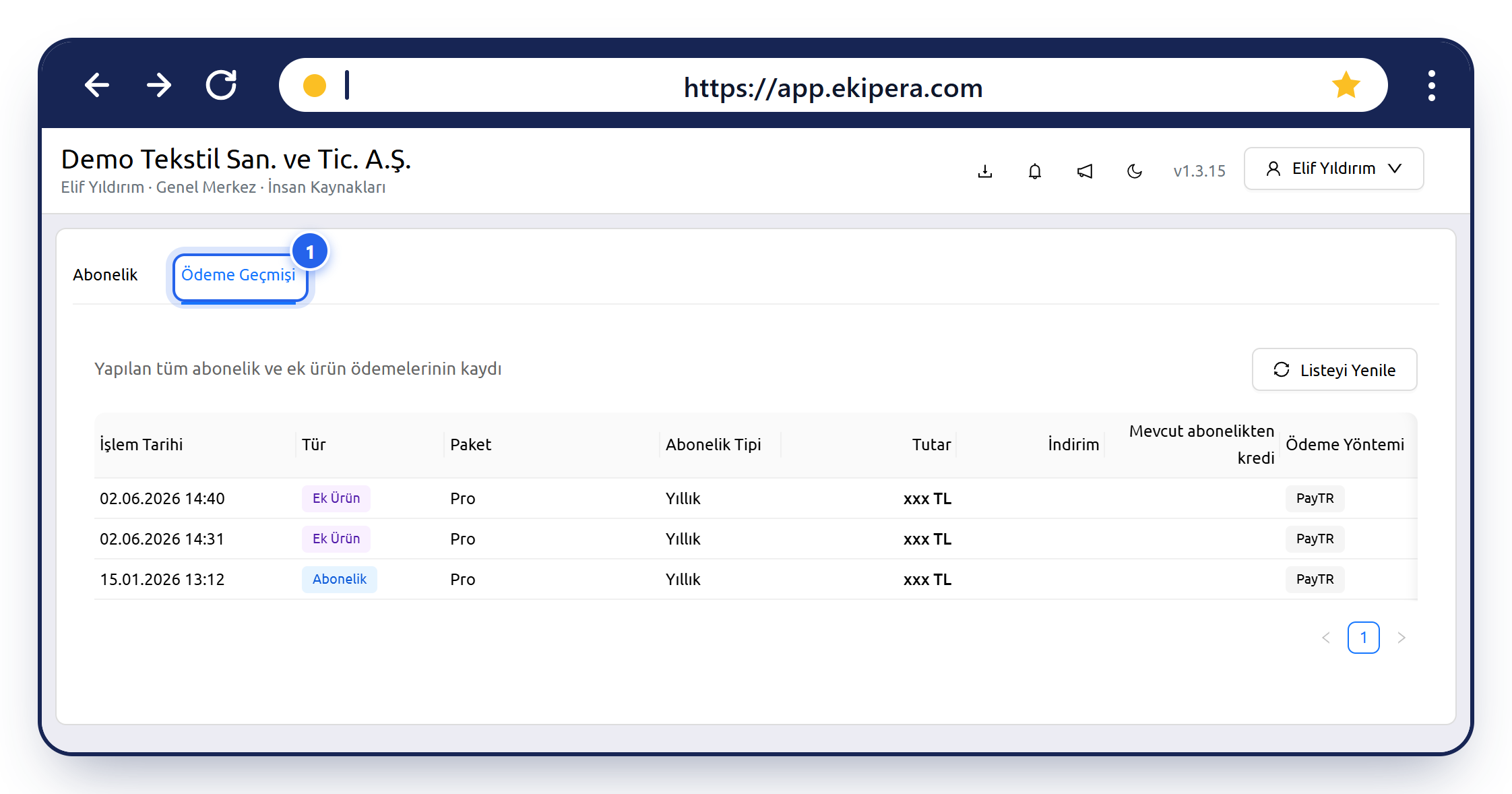Click the browser back arrow
The image size is (1512, 794).
pyautogui.click(x=97, y=85)
